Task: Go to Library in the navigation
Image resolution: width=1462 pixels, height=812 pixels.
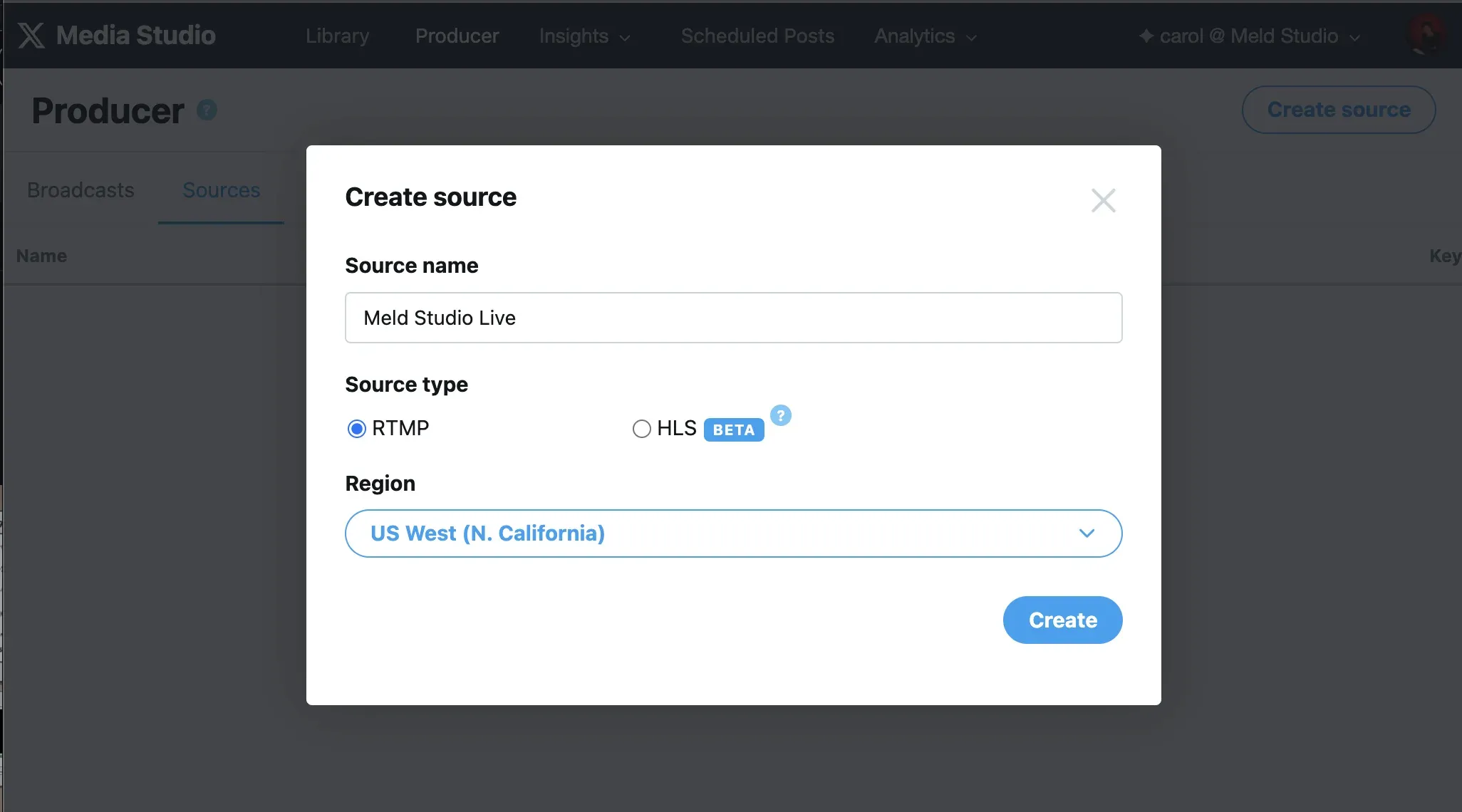Action: click(337, 36)
